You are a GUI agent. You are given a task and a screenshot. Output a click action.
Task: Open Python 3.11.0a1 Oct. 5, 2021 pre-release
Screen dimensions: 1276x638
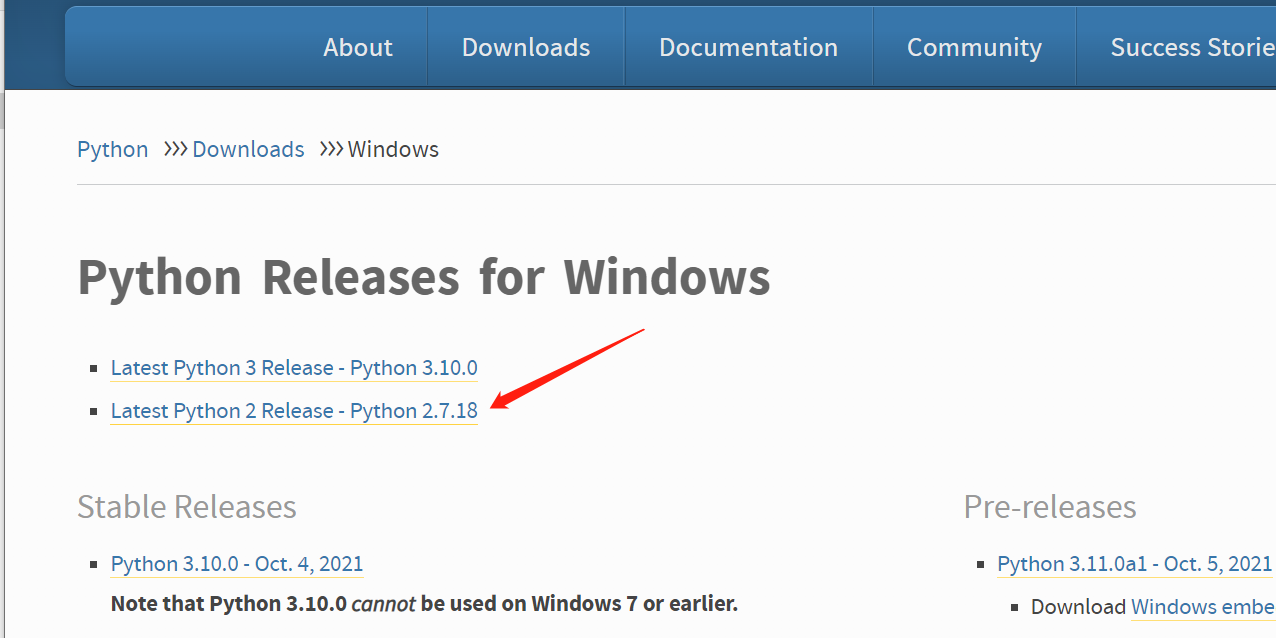click(1134, 564)
